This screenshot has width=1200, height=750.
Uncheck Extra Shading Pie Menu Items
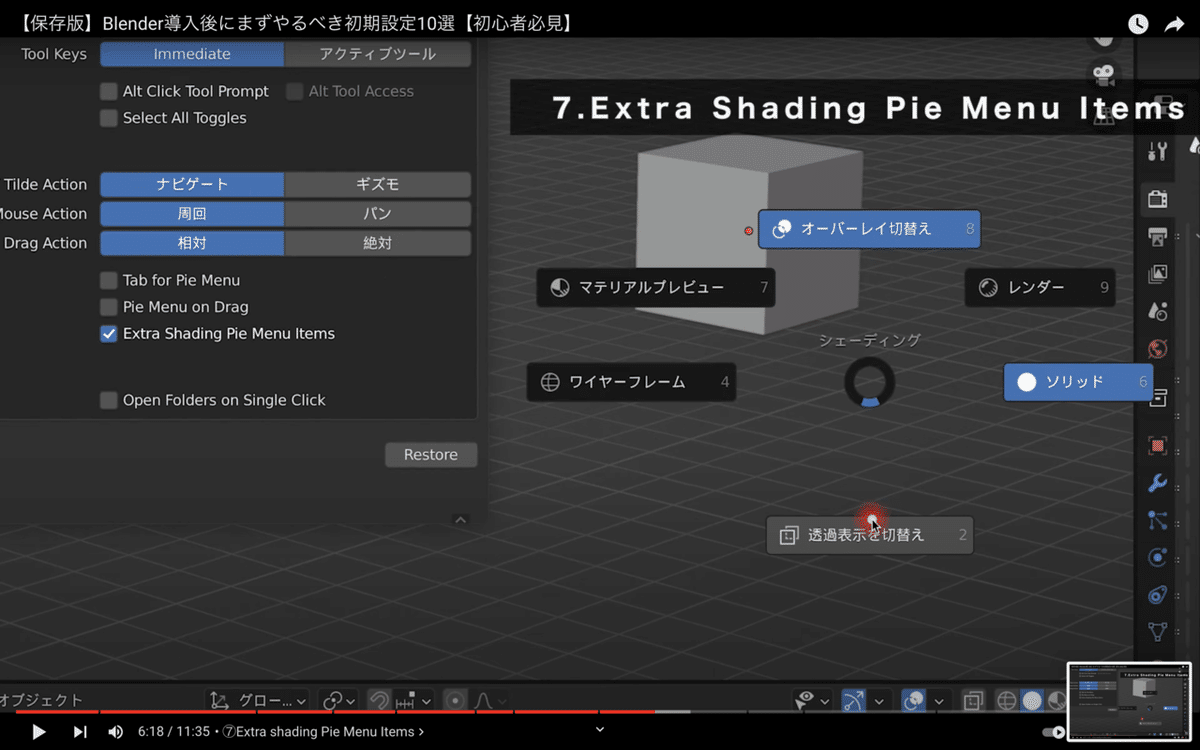click(x=109, y=334)
